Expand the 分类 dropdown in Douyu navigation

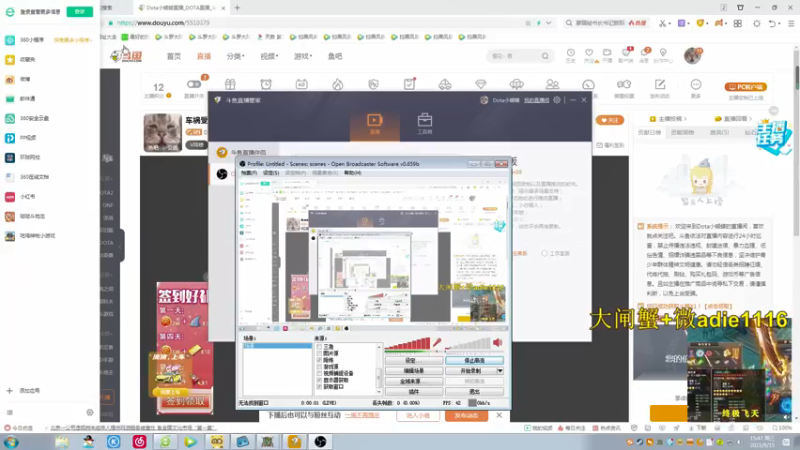[x=235, y=56]
